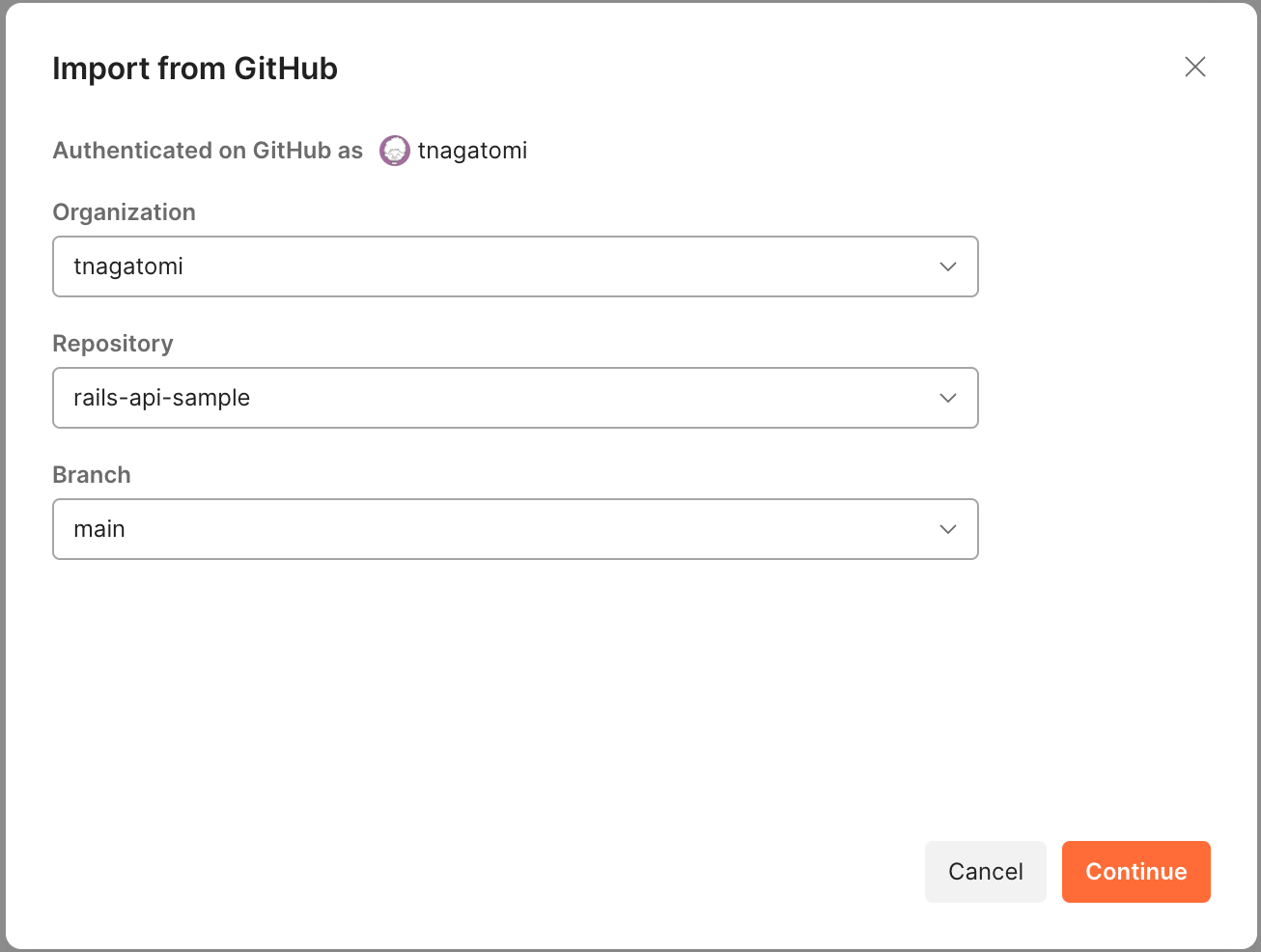This screenshot has height=952, width=1261.
Task: Close the Import from GitHub dialog
Action: tap(1195, 67)
